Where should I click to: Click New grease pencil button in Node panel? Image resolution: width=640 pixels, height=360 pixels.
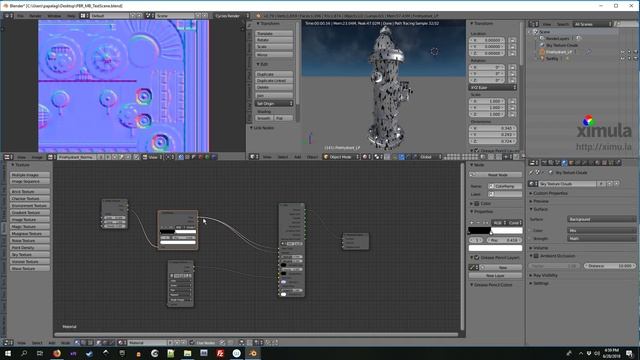pos(500,267)
